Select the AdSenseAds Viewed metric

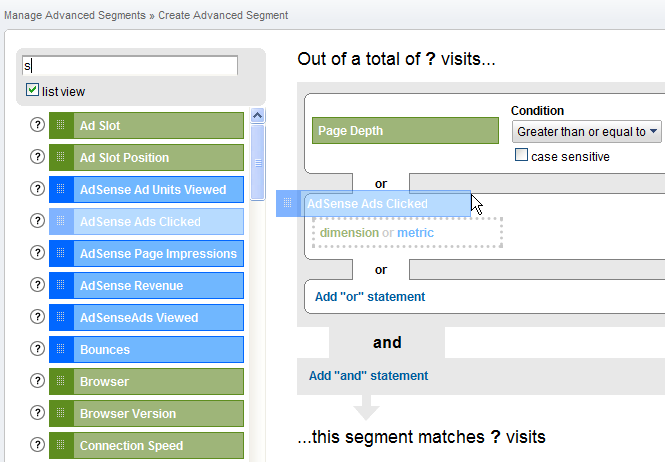146,317
